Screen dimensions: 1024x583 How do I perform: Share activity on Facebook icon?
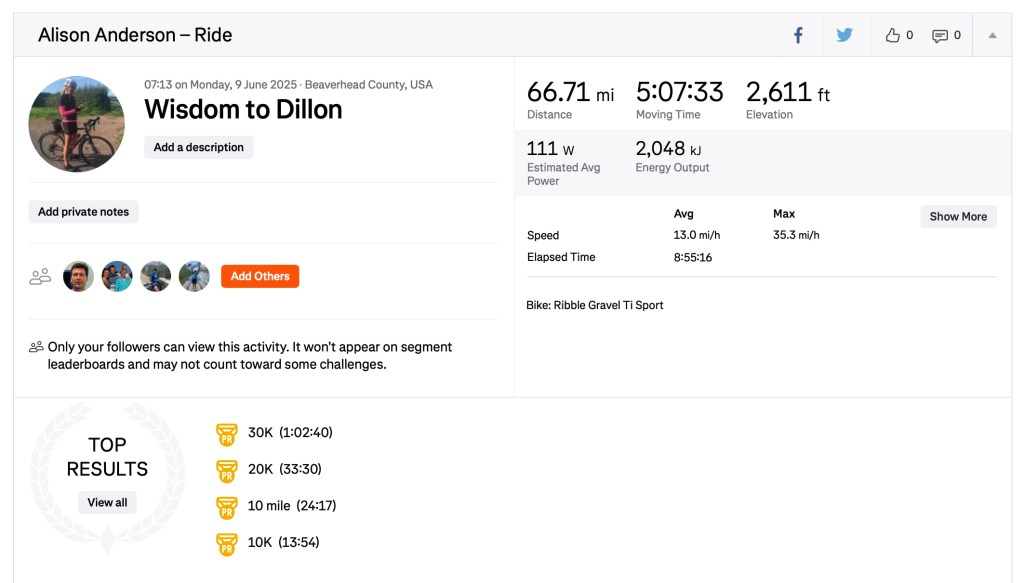click(x=798, y=35)
